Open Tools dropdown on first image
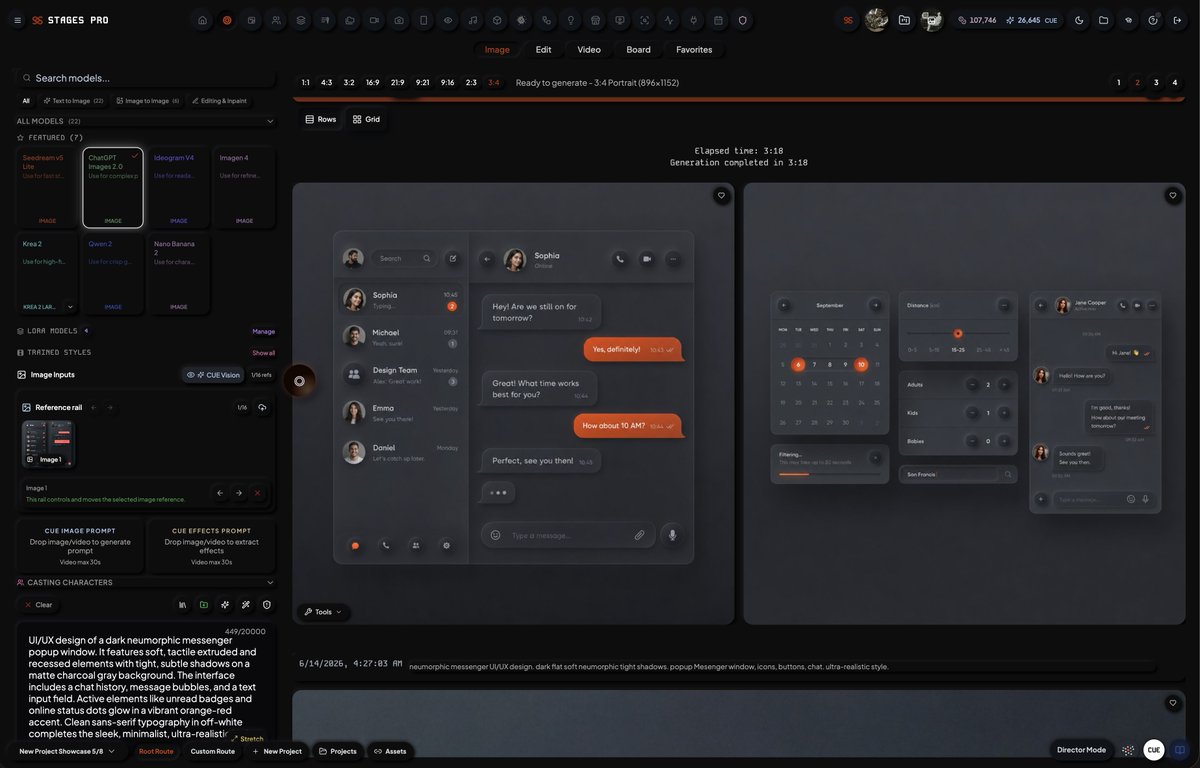 coord(323,612)
